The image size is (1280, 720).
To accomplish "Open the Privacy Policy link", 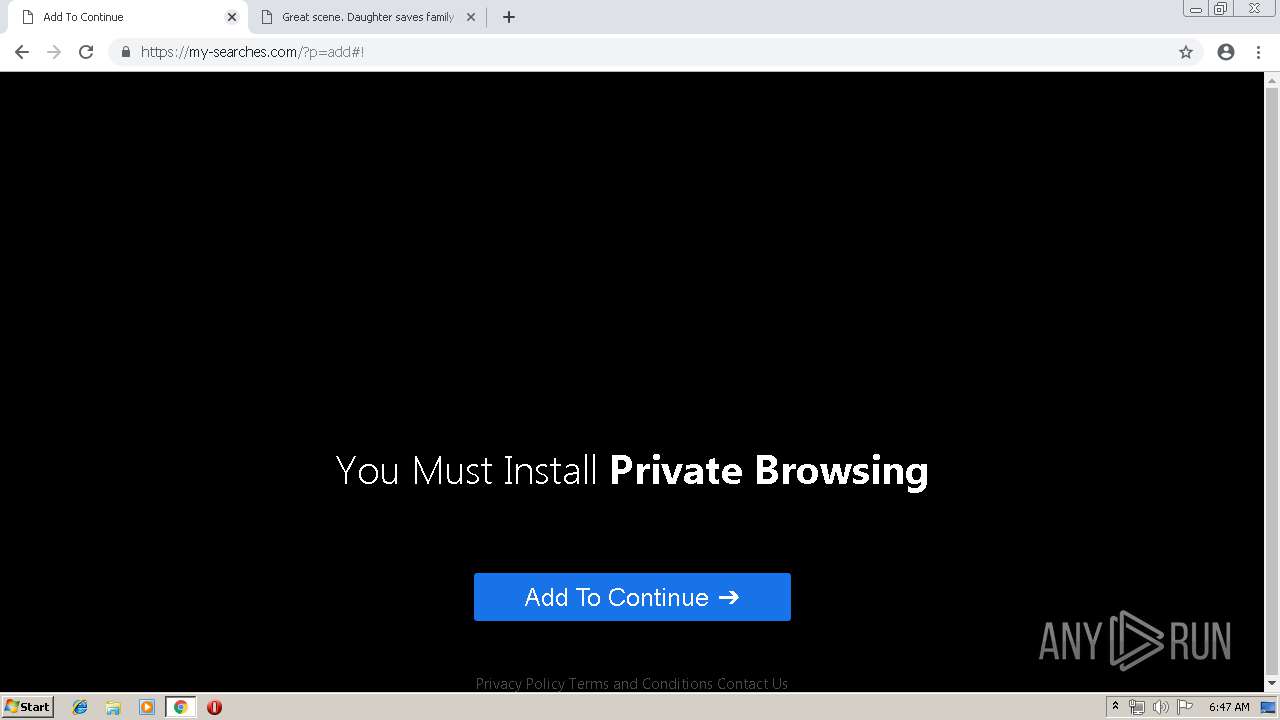I will click(520, 684).
